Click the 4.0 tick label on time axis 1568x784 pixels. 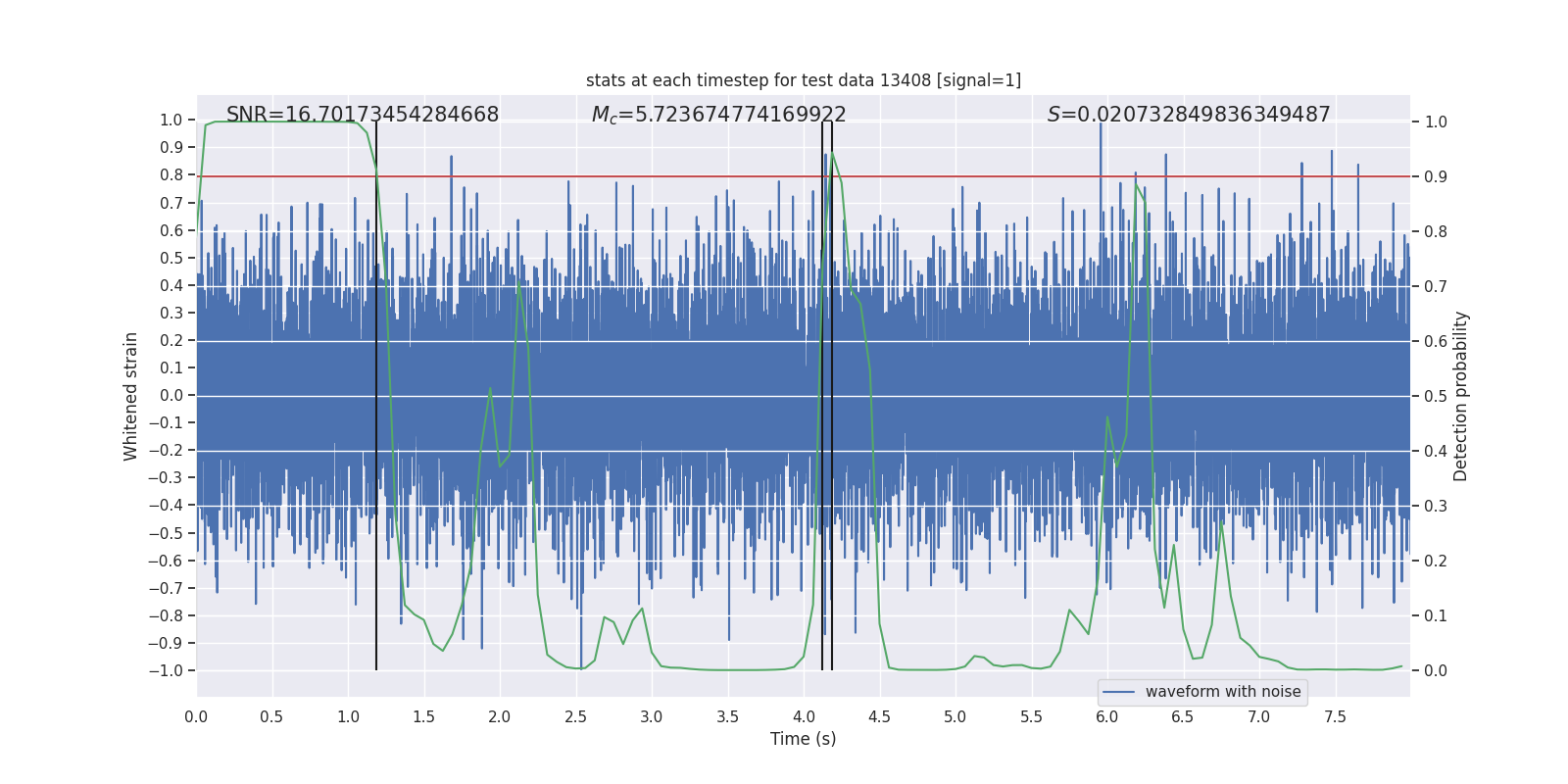click(x=804, y=716)
